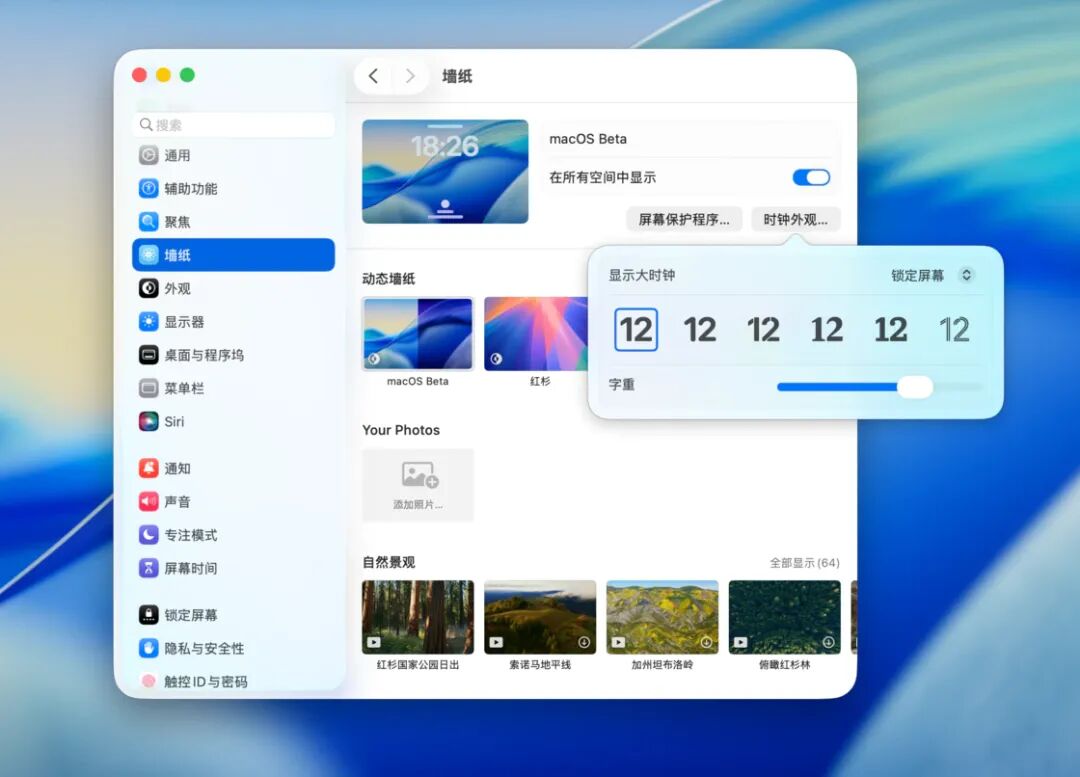Click the 添加照片 add photo icon

coord(419,475)
